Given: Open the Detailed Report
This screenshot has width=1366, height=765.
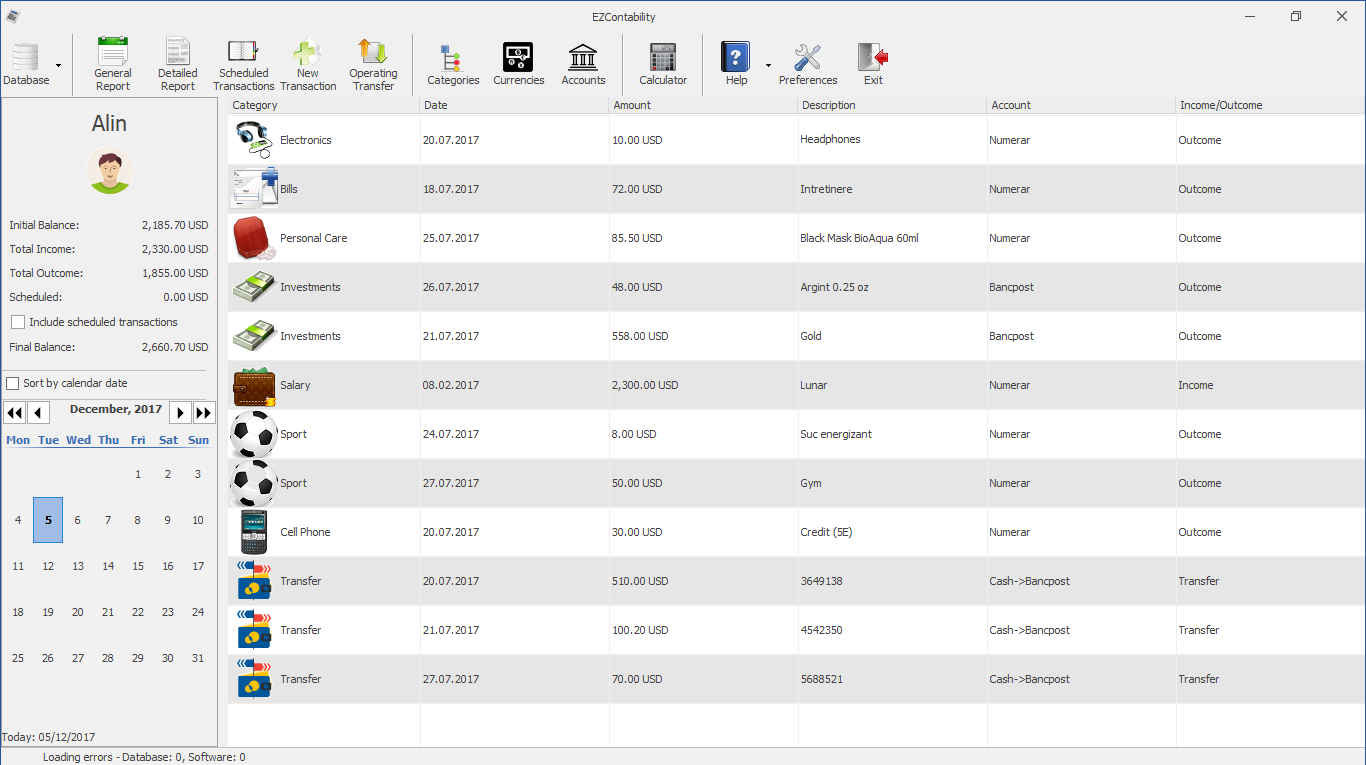Looking at the screenshot, I should pyautogui.click(x=178, y=65).
